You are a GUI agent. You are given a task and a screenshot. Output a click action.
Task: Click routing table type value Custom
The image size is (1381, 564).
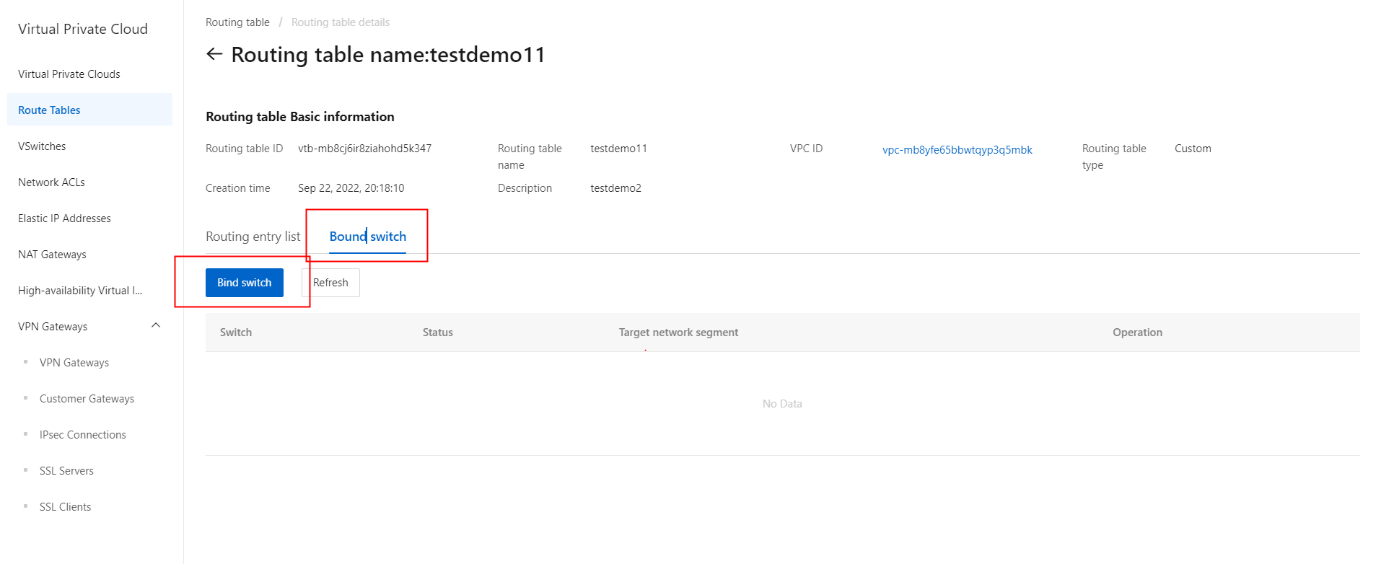1193,148
